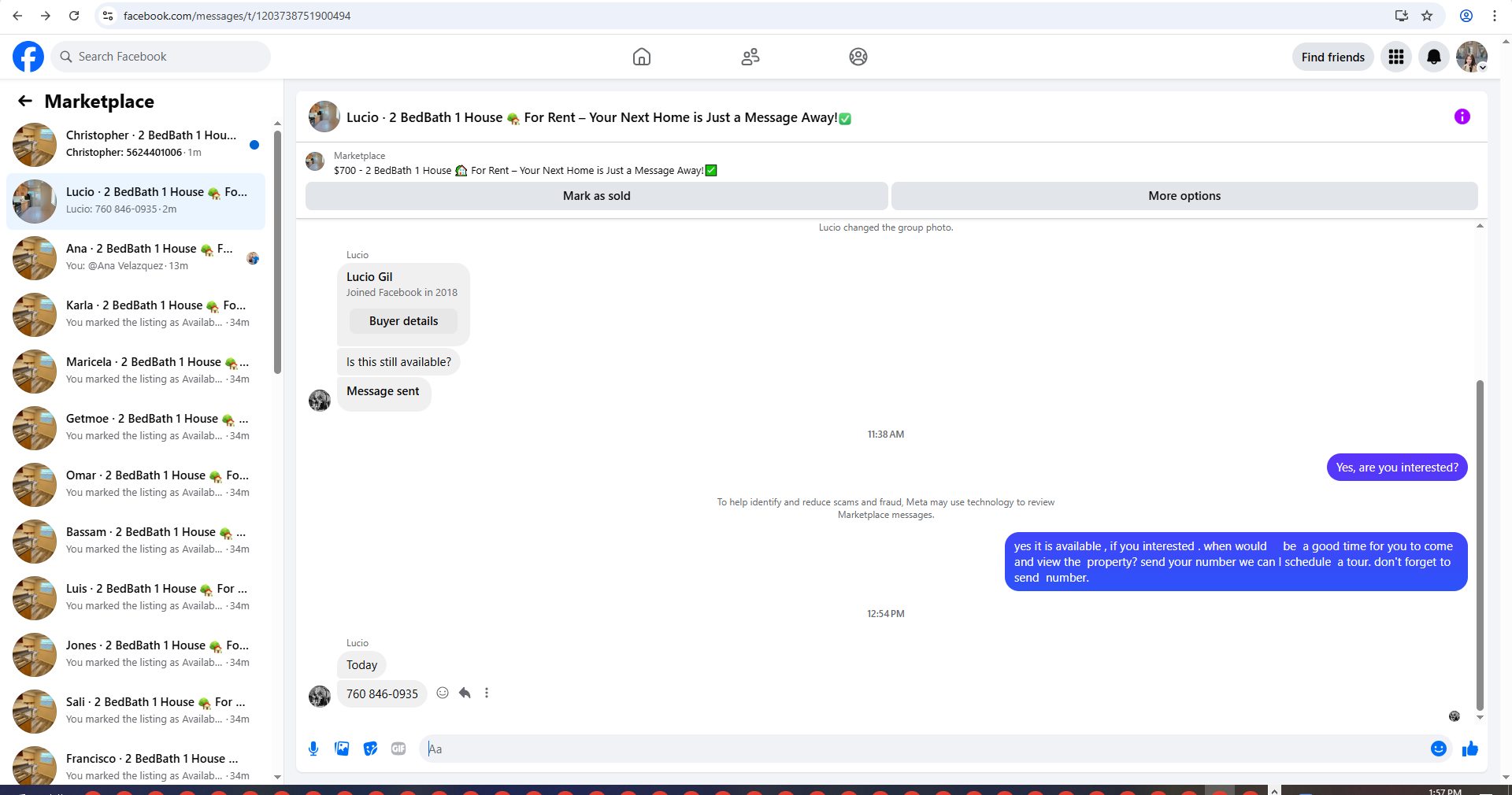Screen dimensions: 1512x795
Task: Open the emoji picker in message field
Action: [1439, 749]
